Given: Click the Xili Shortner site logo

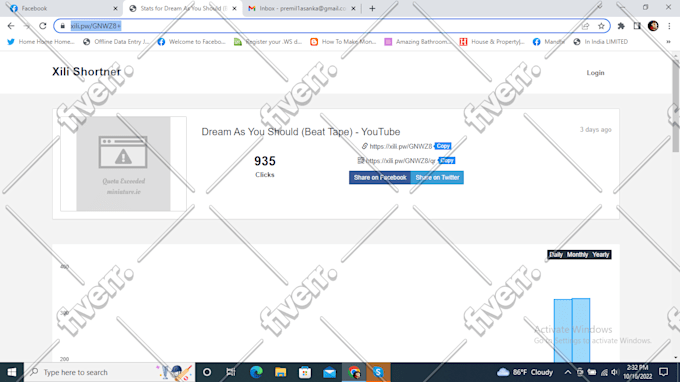Looking at the screenshot, I should (x=86, y=72).
